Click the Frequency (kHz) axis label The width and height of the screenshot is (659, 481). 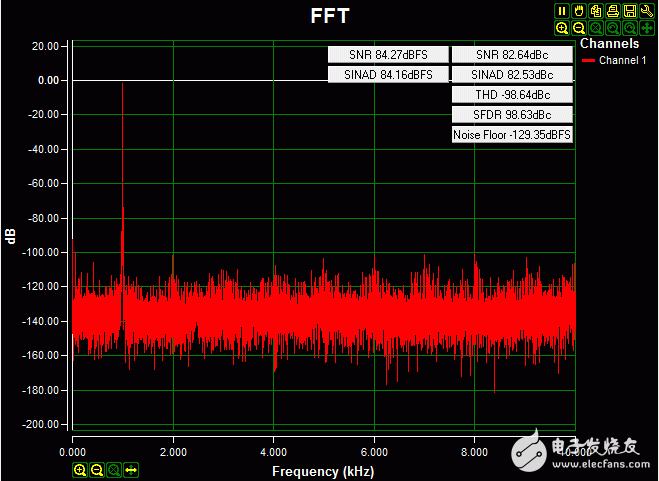tap(323, 471)
